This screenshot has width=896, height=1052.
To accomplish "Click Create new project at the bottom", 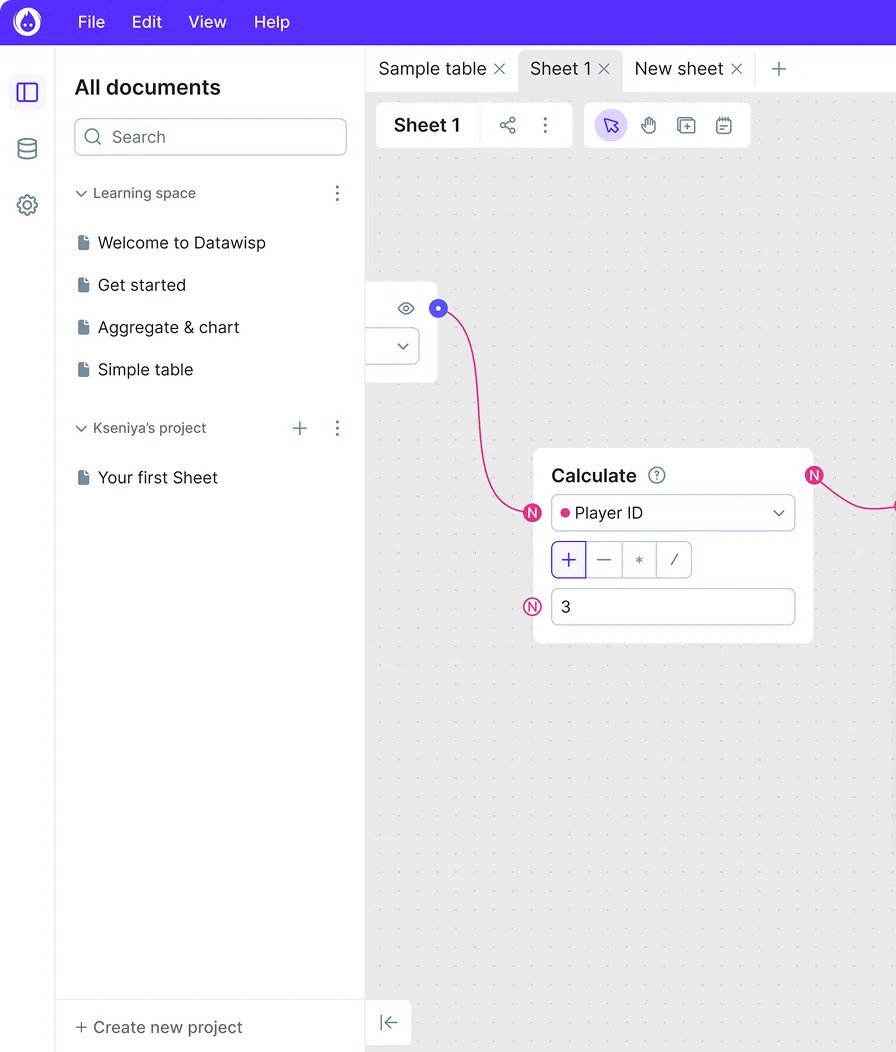I will click(160, 1027).
